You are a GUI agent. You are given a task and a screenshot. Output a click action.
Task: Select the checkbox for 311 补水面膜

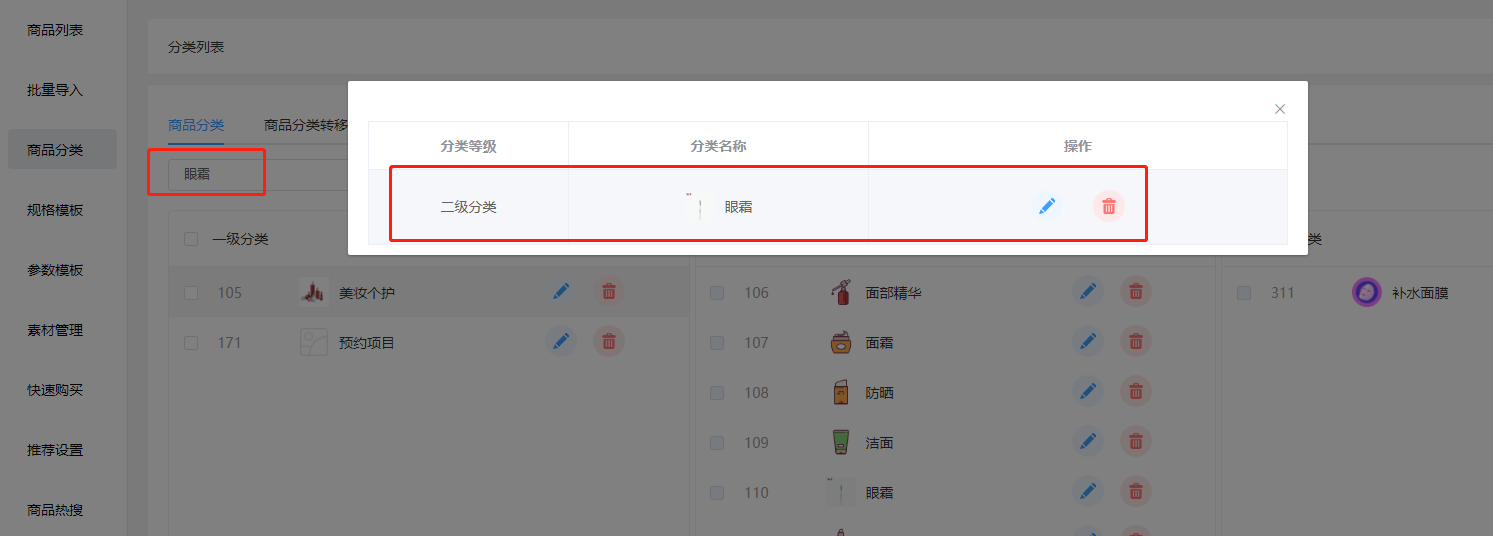[x=1244, y=293]
